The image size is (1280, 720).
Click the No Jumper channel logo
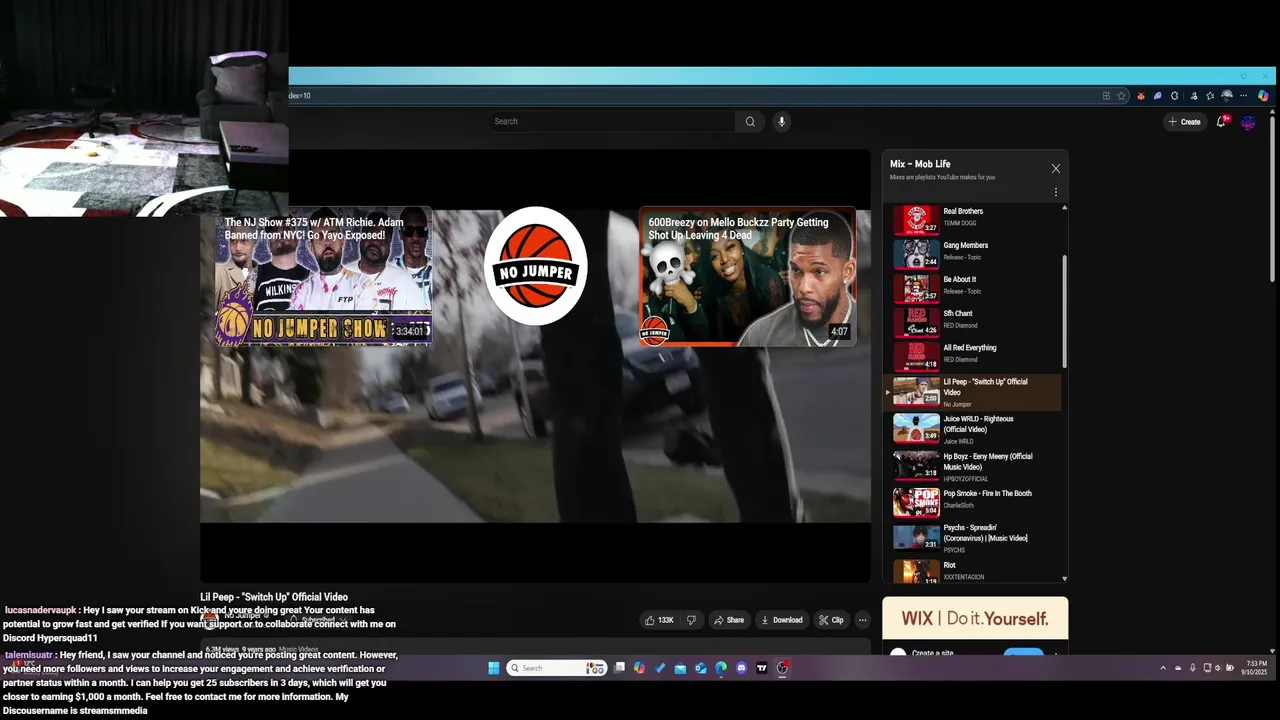[x=535, y=266]
